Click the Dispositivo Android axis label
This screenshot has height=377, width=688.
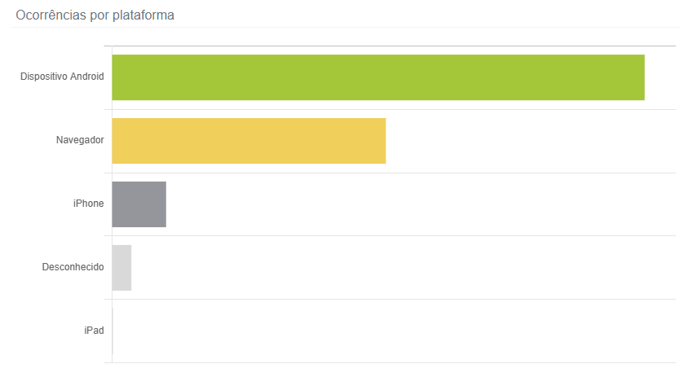point(62,76)
